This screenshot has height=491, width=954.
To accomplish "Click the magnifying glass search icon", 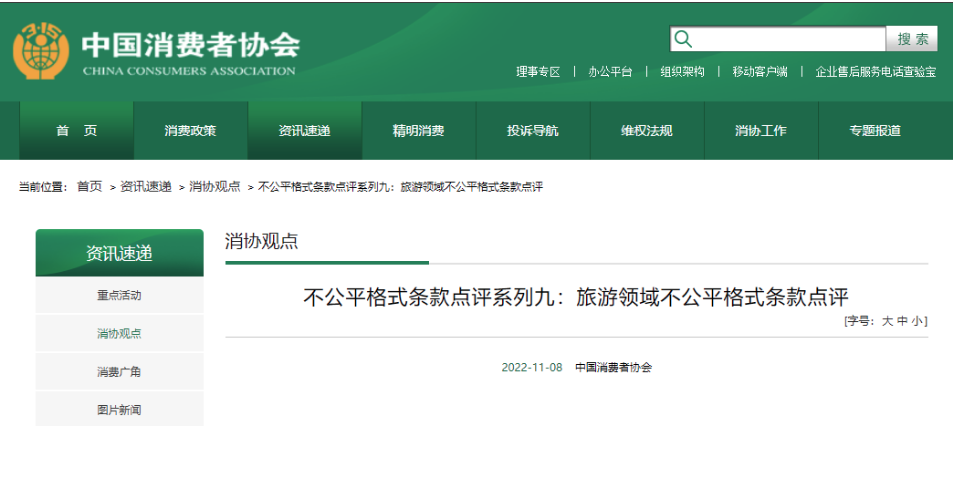I will pos(684,39).
